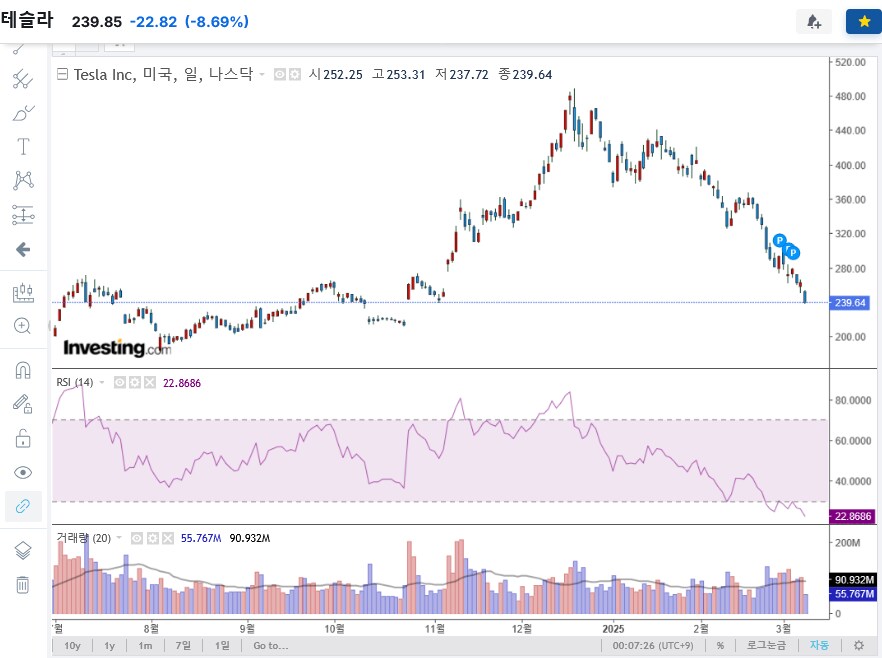Select the 1y time range
Screen dimensions: 882x658
click(x=109, y=646)
